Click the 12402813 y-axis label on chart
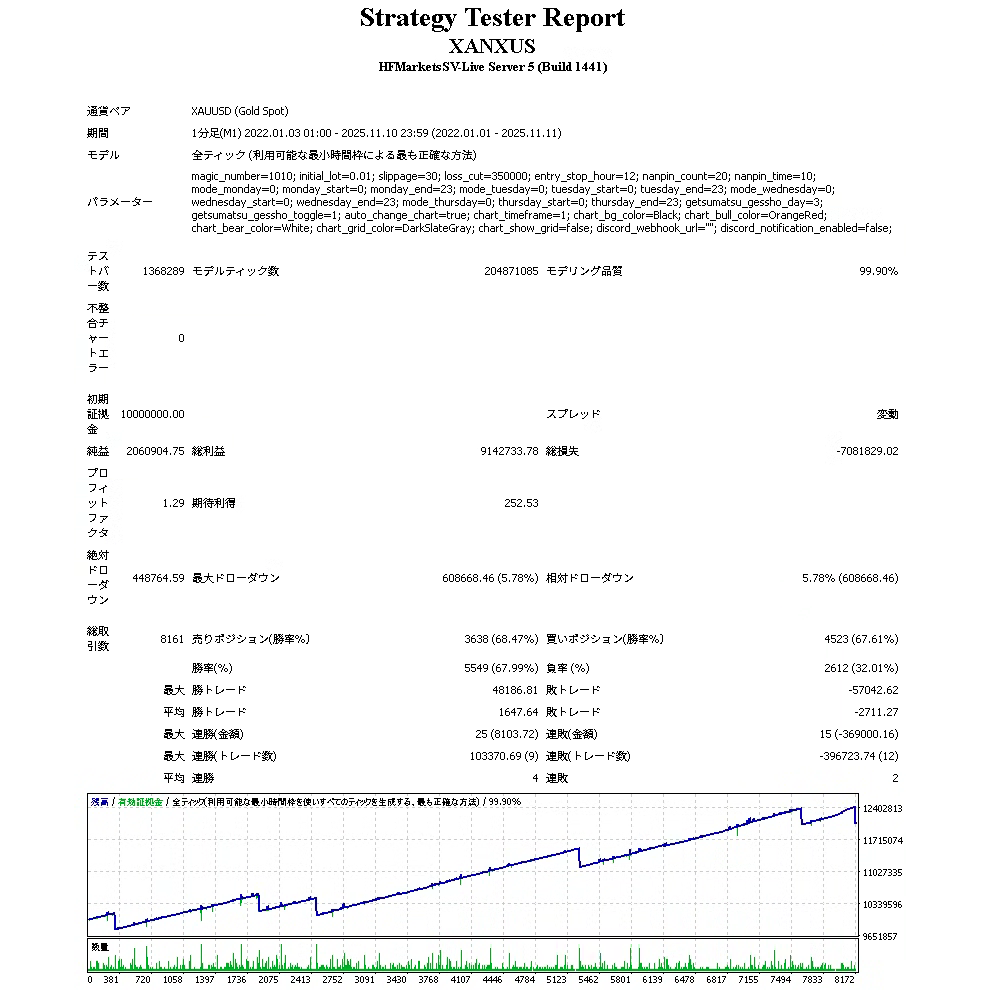 pyautogui.click(x=881, y=808)
